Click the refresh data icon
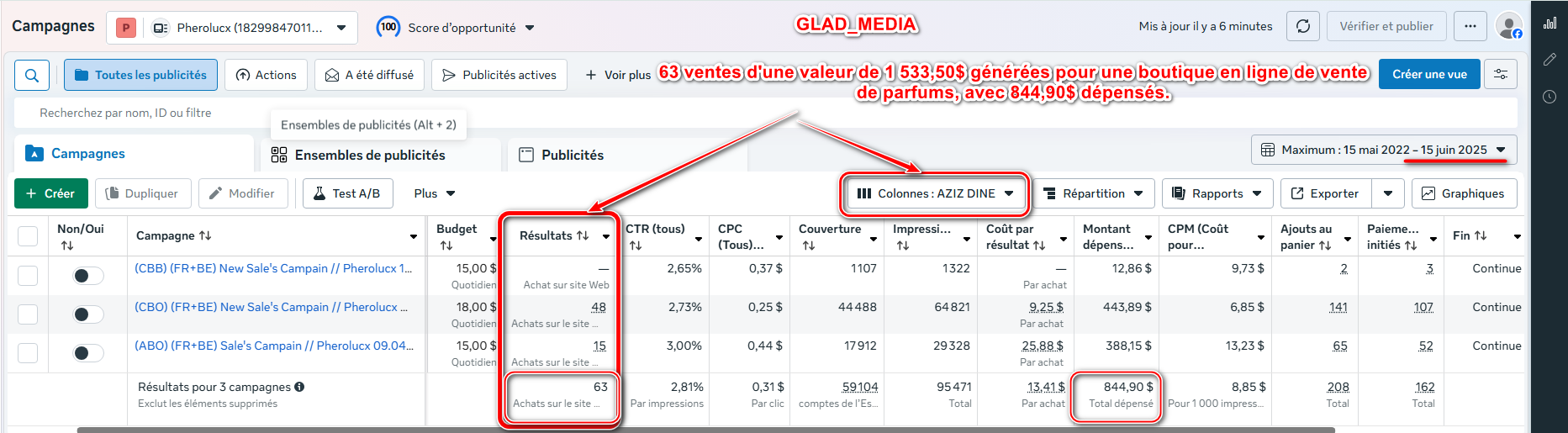 [x=1303, y=26]
